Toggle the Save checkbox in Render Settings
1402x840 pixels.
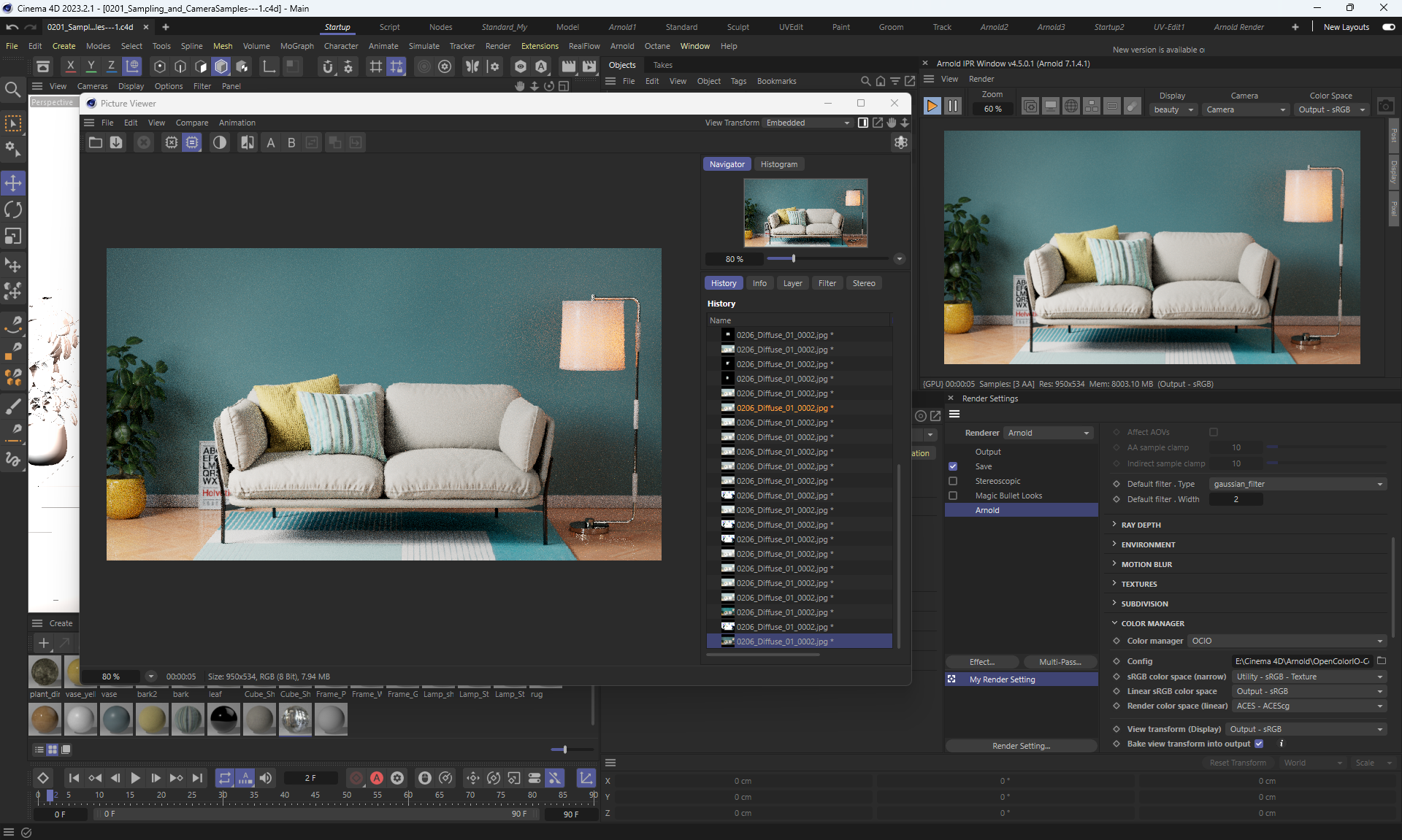pos(953,466)
